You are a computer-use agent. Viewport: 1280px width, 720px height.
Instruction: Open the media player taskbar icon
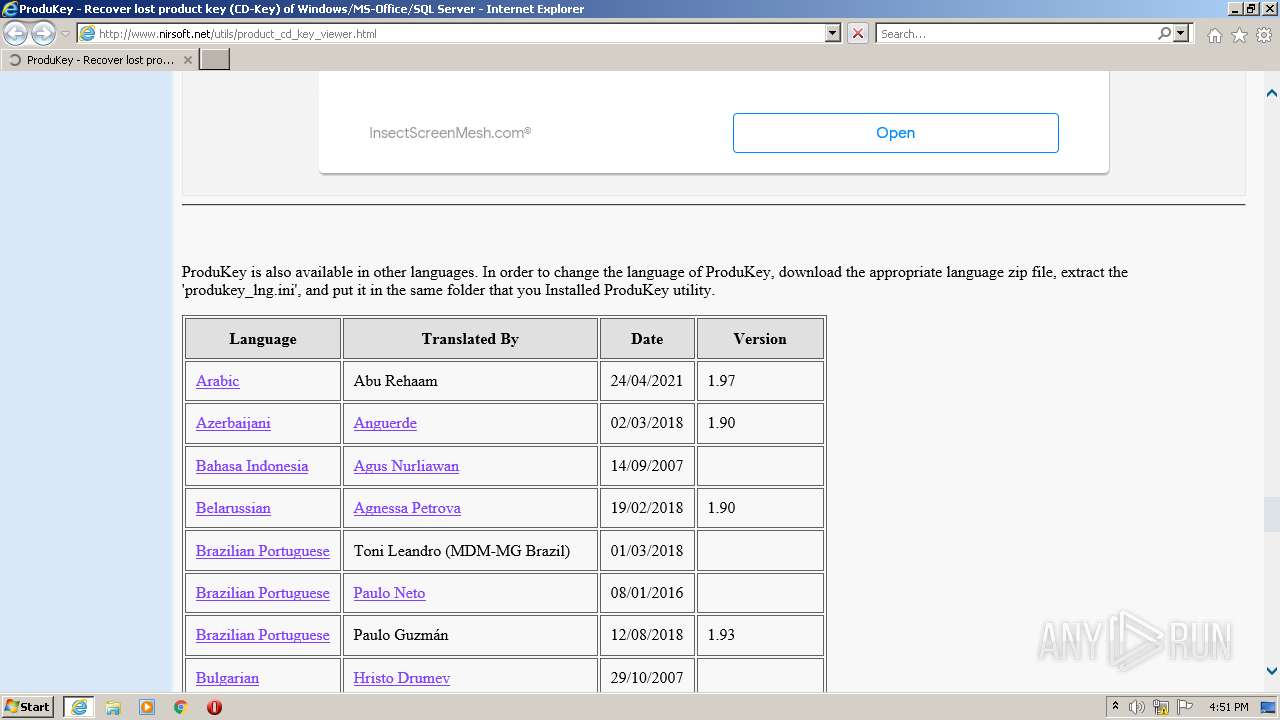[147, 707]
